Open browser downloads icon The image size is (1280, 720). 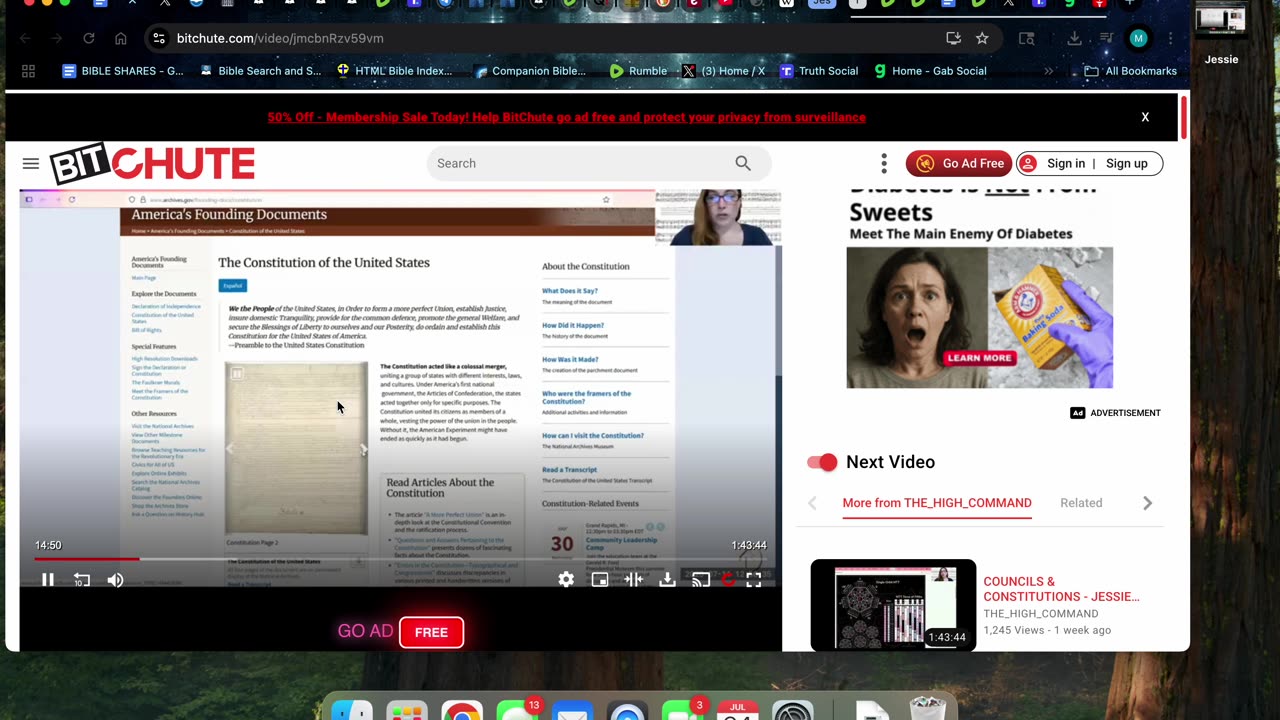(x=1074, y=38)
